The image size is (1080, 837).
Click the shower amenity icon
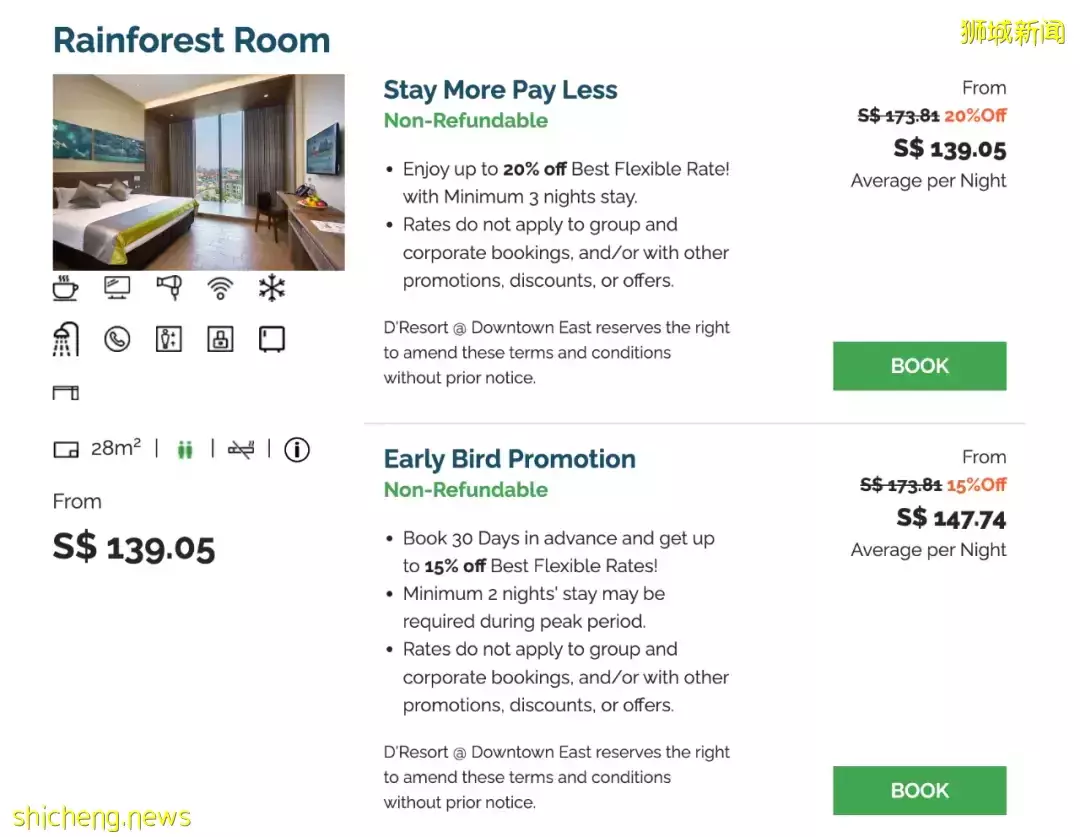click(66, 340)
